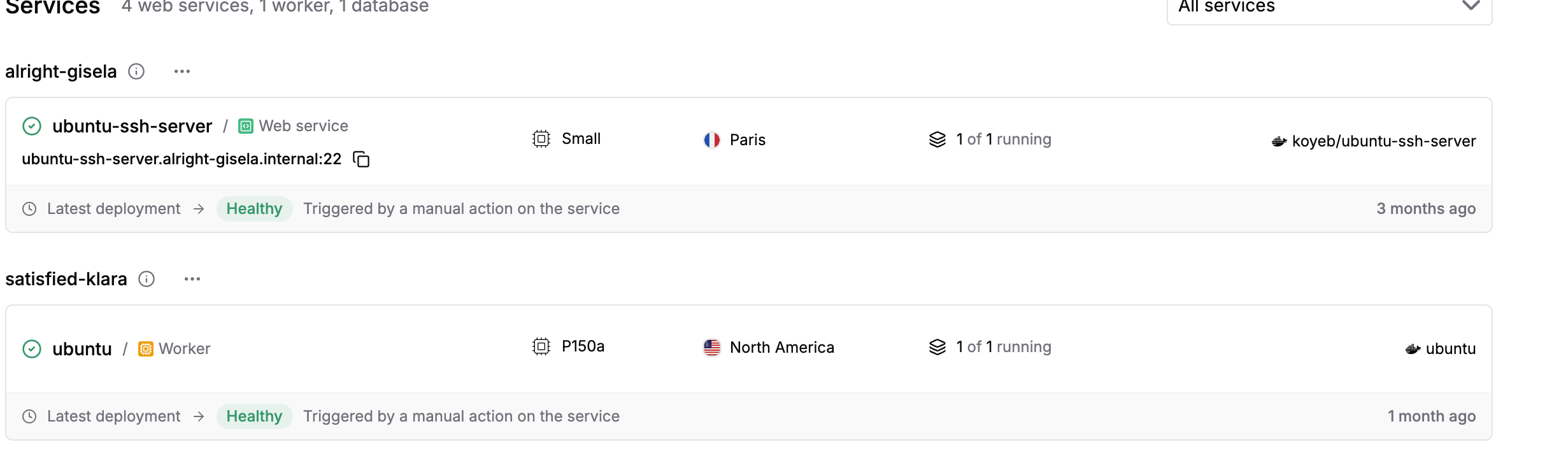The height and width of the screenshot is (461, 1568).
Task: Click the info icon beside satisfied-klara
Action: tap(146, 279)
